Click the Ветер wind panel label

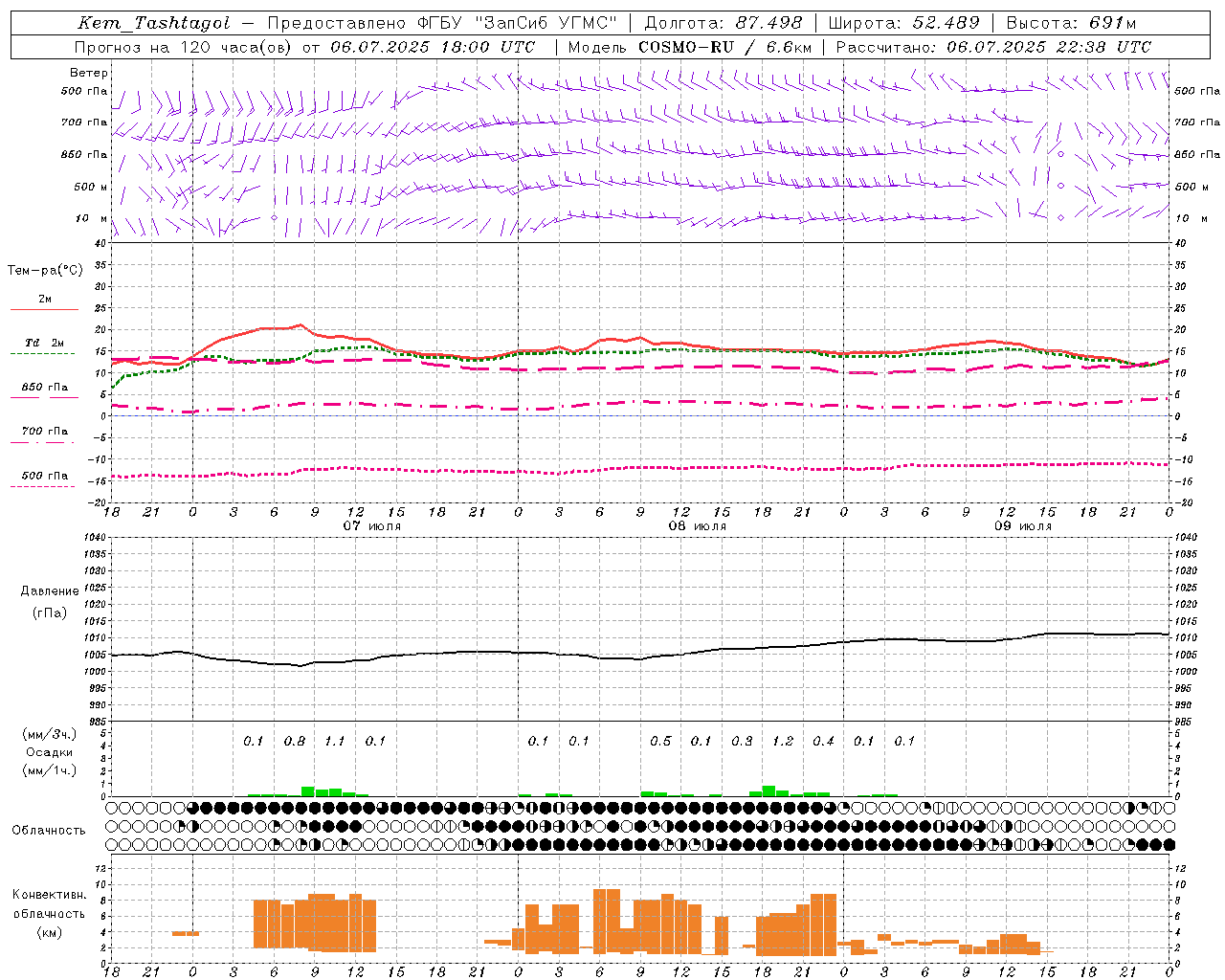tap(89, 73)
